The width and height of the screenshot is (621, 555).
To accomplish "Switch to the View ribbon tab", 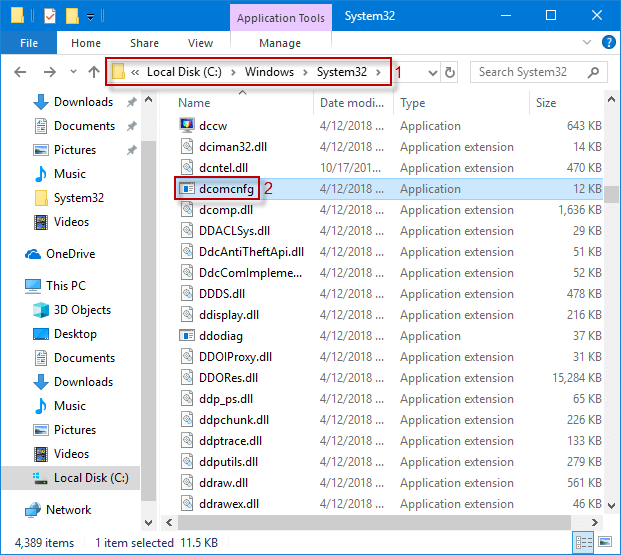I will (200, 43).
